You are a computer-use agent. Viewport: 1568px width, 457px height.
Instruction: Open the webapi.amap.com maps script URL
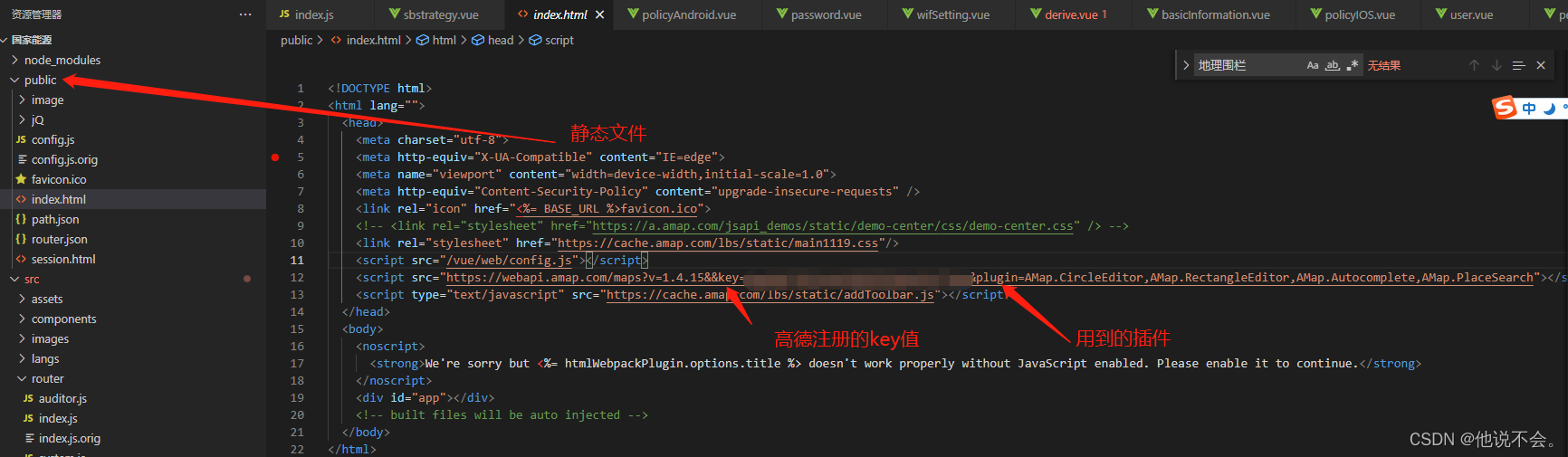990,278
